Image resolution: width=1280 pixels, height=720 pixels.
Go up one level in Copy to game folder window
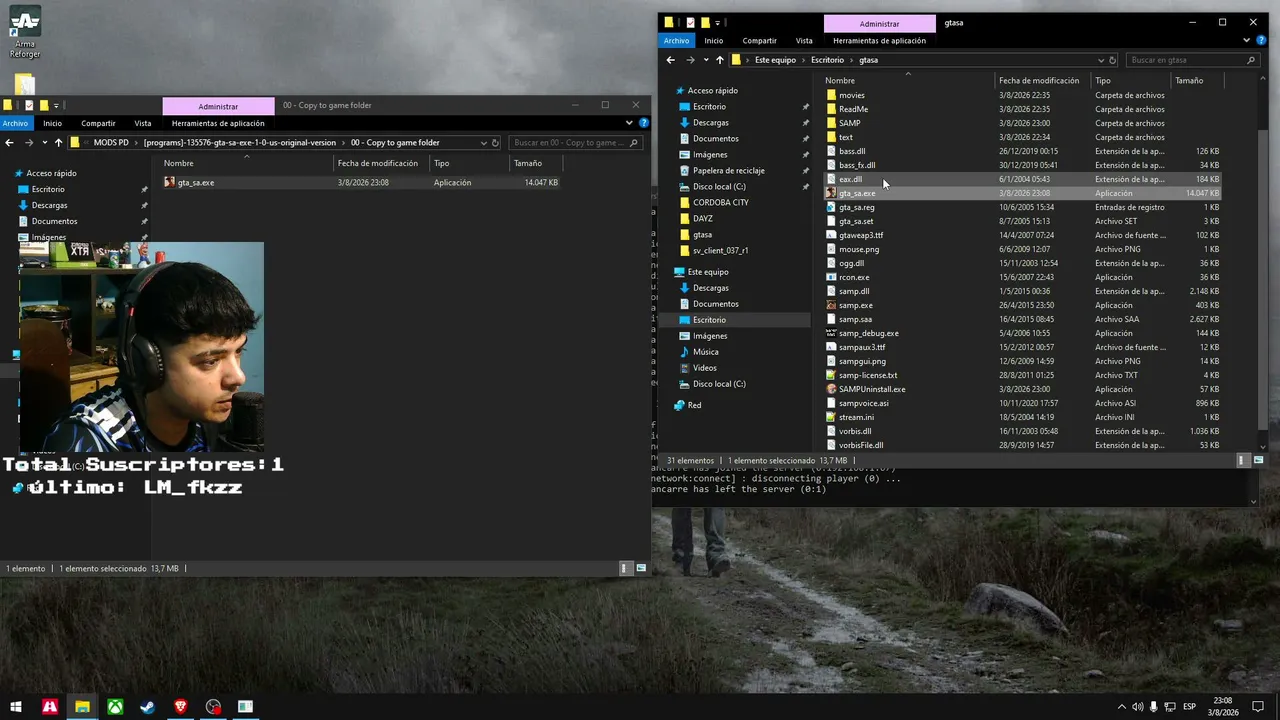pyautogui.click(x=58, y=142)
